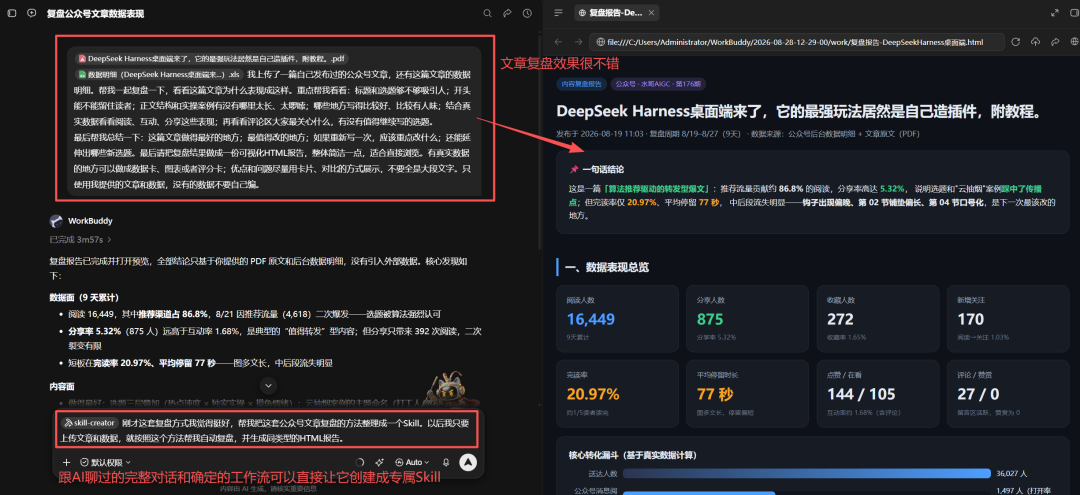Click the share arrow in preview toolbar
The height and width of the screenshot is (495, 1080).
[x=1054, y=42]
